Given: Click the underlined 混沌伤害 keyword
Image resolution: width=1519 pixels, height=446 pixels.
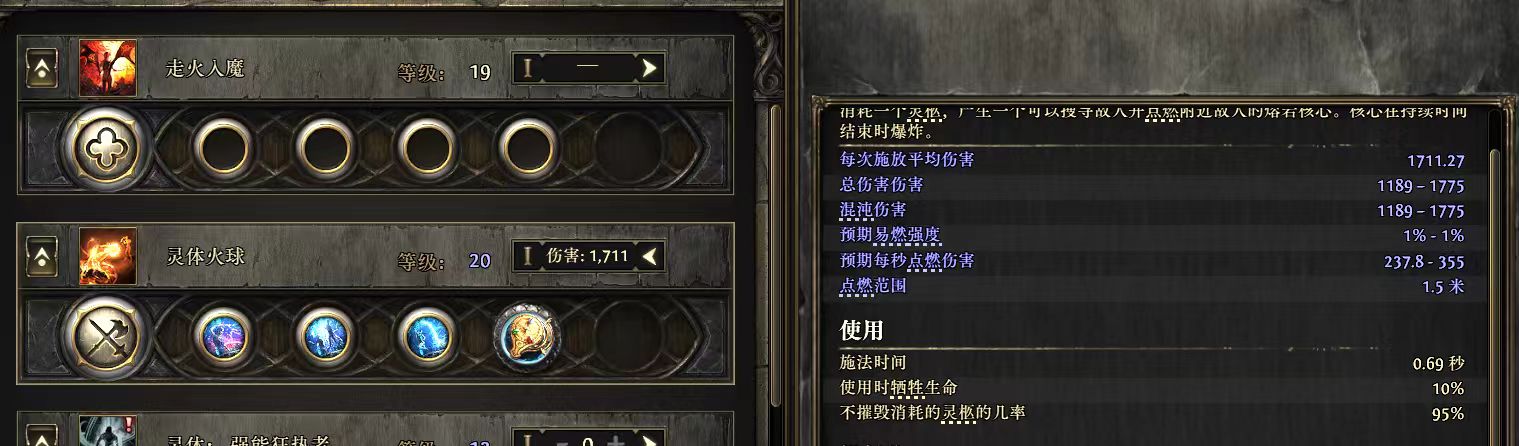Looking at the screenshot, I should [873, 210].
